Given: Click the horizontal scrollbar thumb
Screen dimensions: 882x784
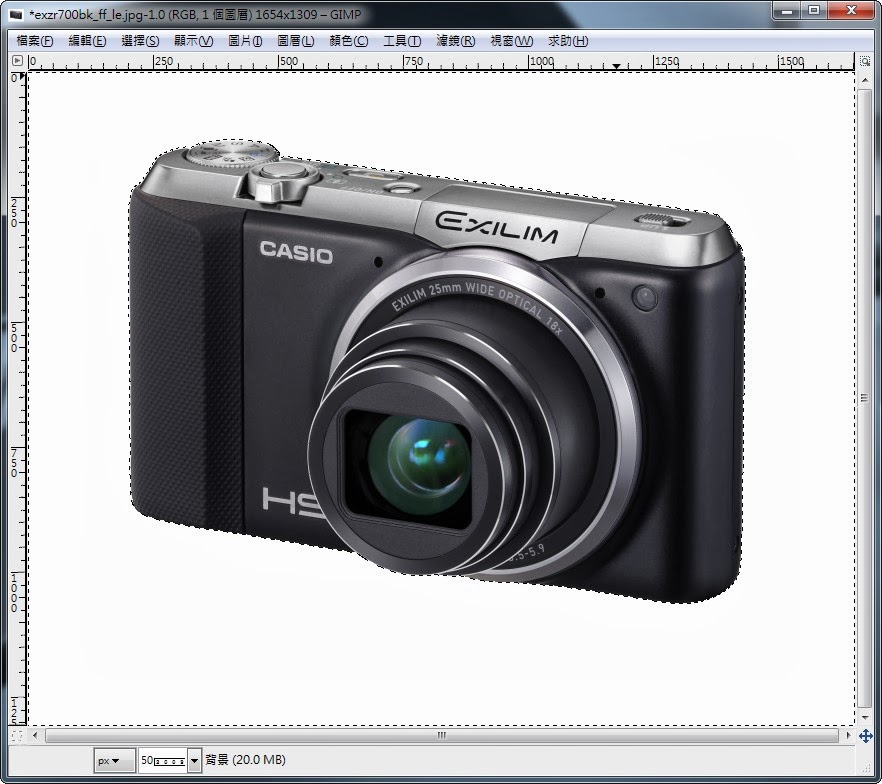Looking at the screenshot, I should [x=442, y=735].
